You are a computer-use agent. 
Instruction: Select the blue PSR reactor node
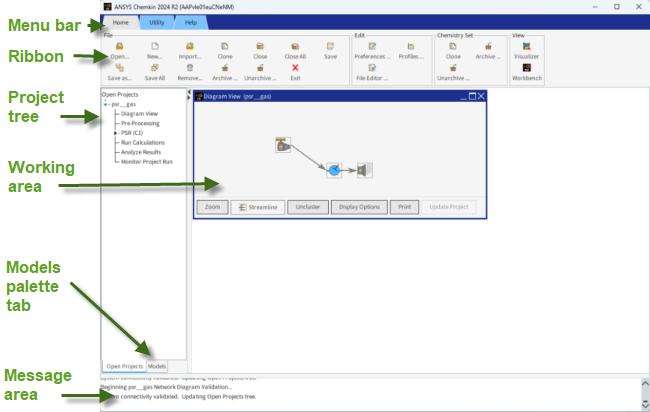[x=334, y=170]
